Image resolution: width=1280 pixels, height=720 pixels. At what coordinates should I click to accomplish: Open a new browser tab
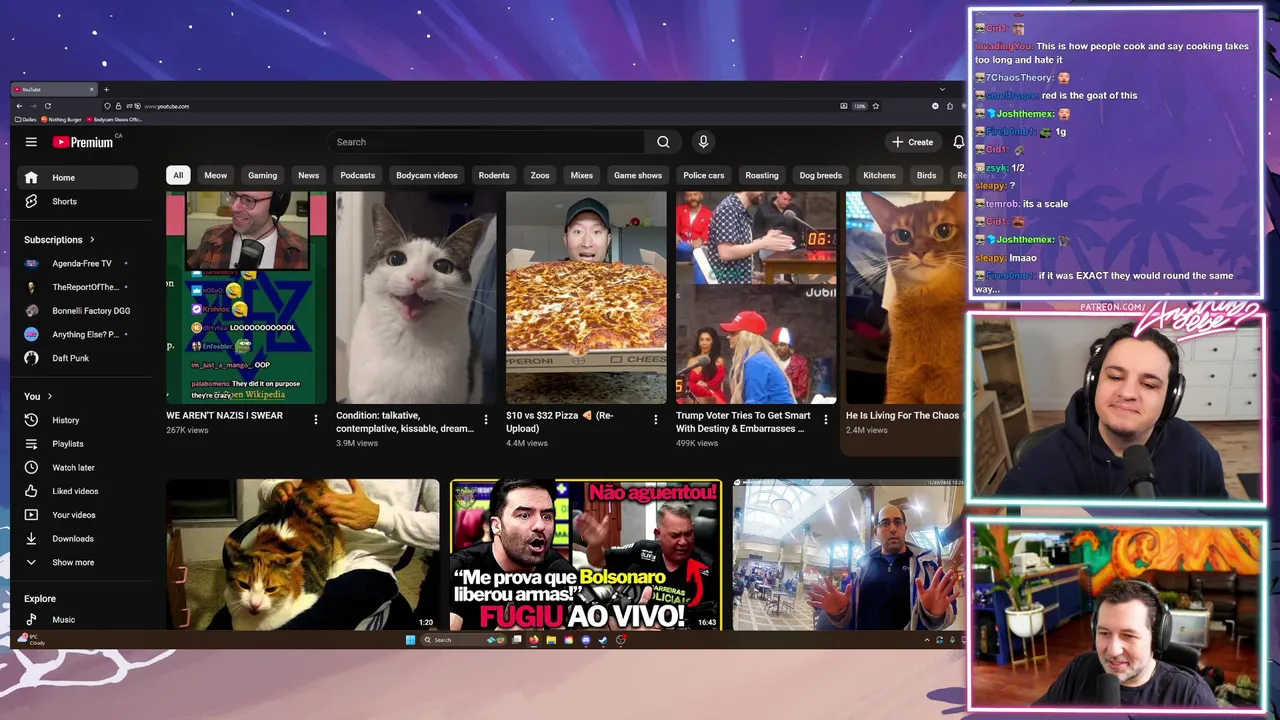click(x=106, y=89)
